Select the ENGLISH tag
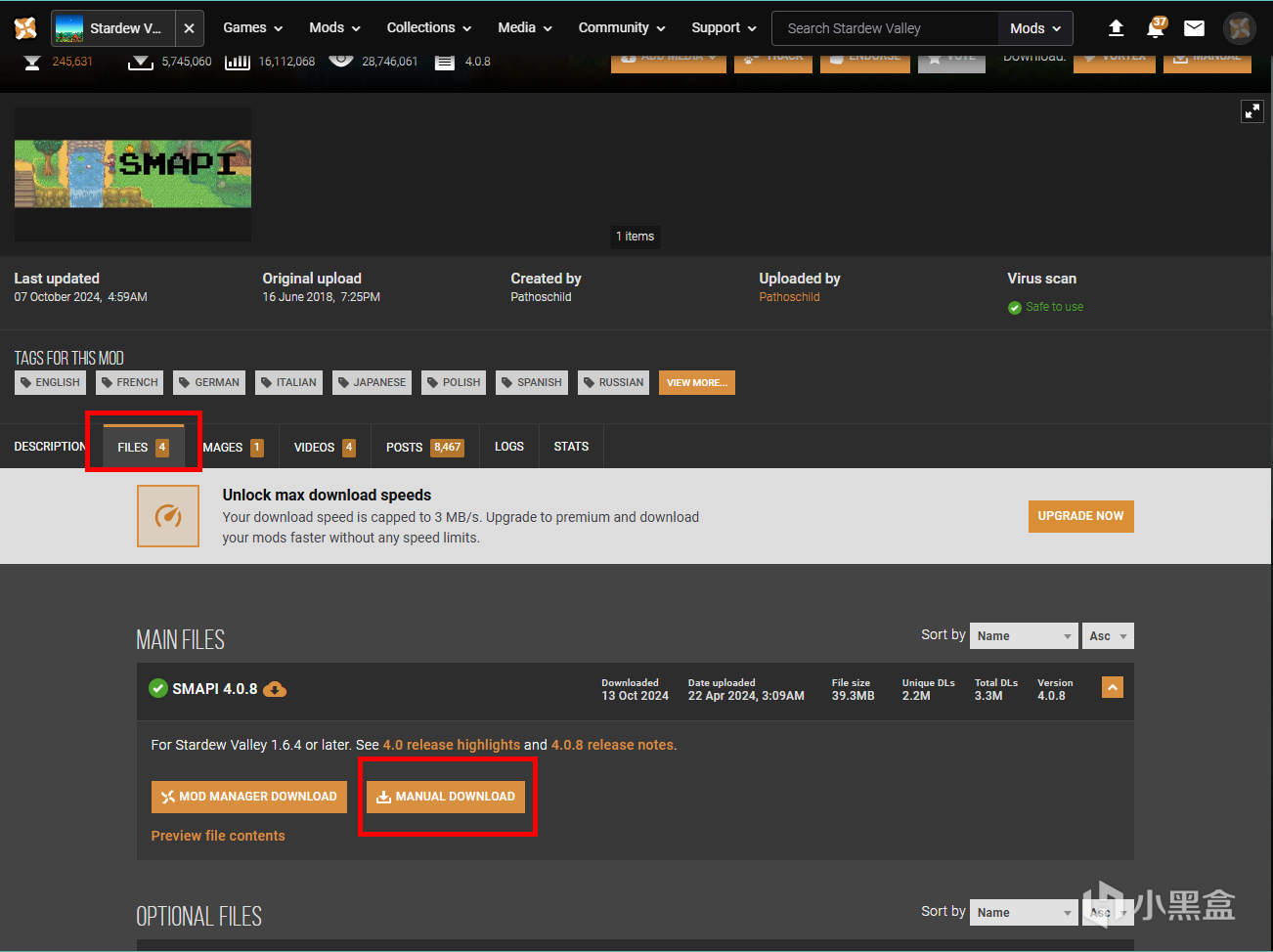Viewport: 1273px width, 952px height. tap(50, 382)
